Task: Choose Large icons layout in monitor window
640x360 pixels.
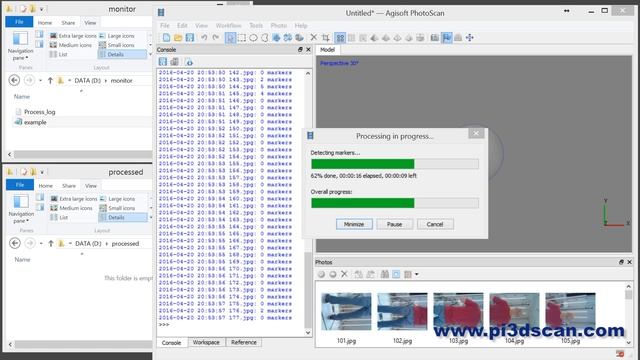Action: coord(117,36)
